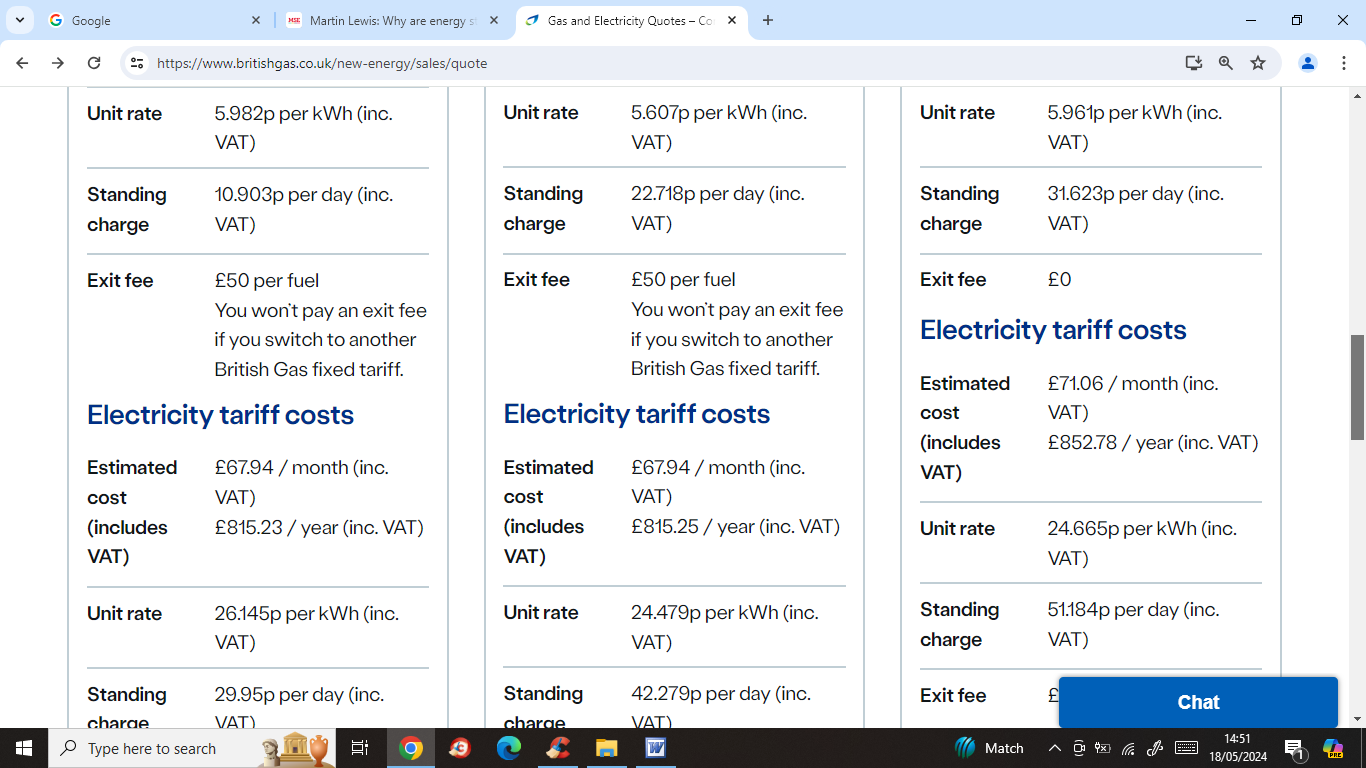Click the 24.665p per kWh electricity rate
The width and height of the screenshot is (1366, 768).
click(1142, 543)
